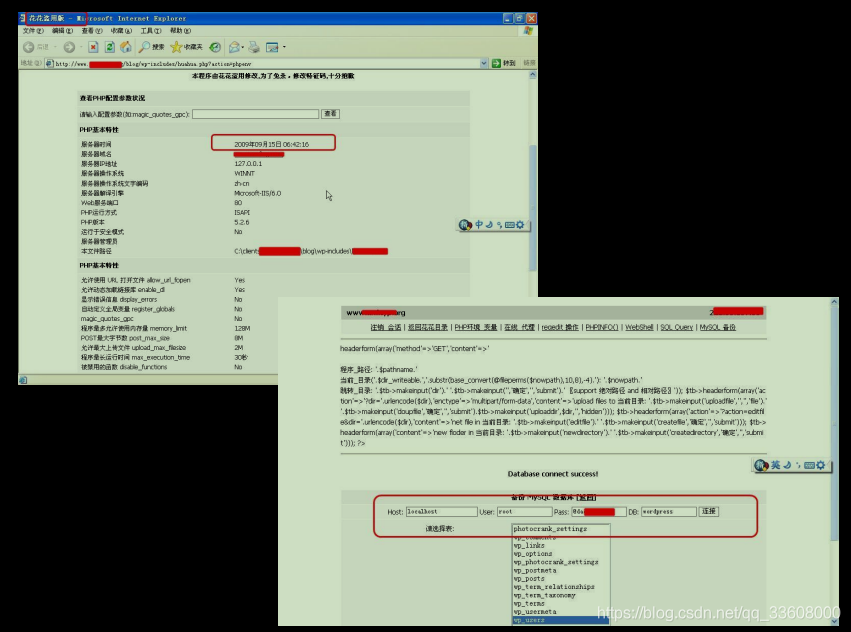
Task: Click the 连接 connect button in MySQL form
Action: tap(709, 511)
